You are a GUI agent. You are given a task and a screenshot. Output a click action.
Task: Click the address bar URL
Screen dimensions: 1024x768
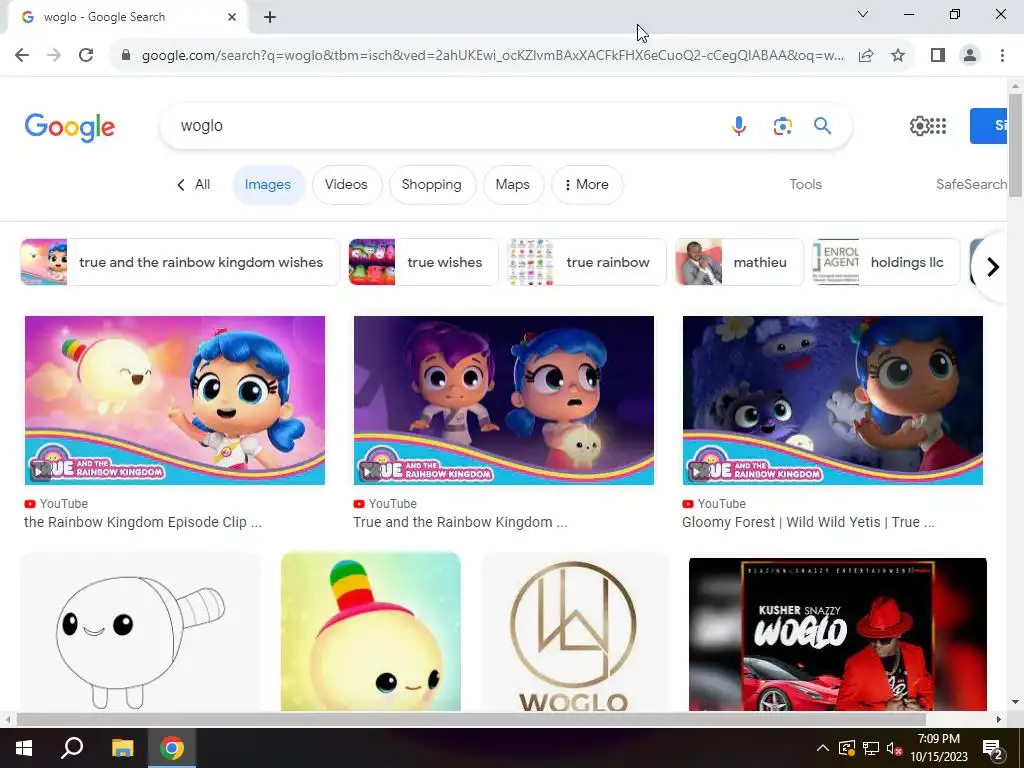point(493,55)
